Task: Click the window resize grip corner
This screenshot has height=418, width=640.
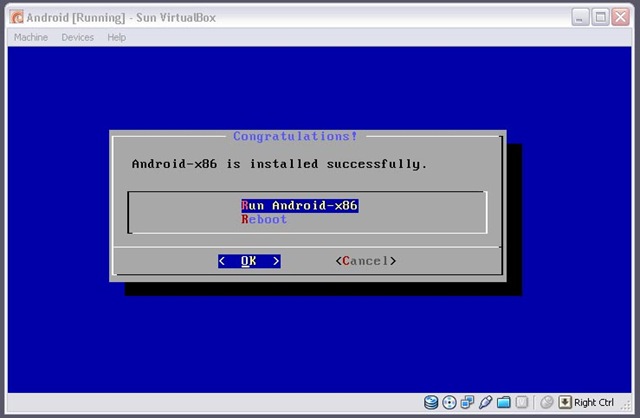Action: (x=626, y=405)
